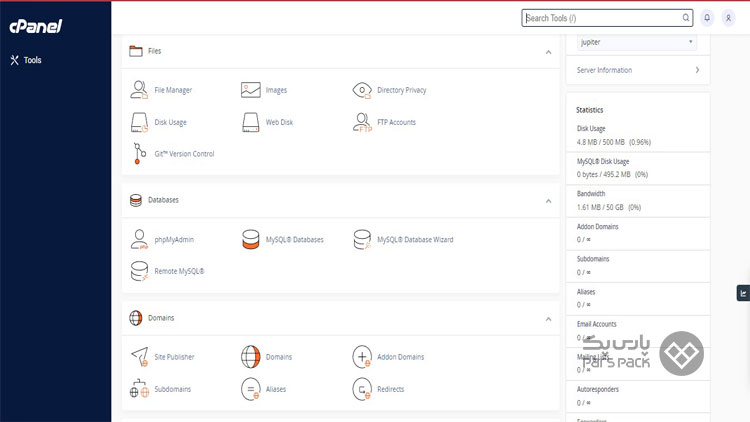
Task: Click the File Manager link
Action: coord(173,90)
